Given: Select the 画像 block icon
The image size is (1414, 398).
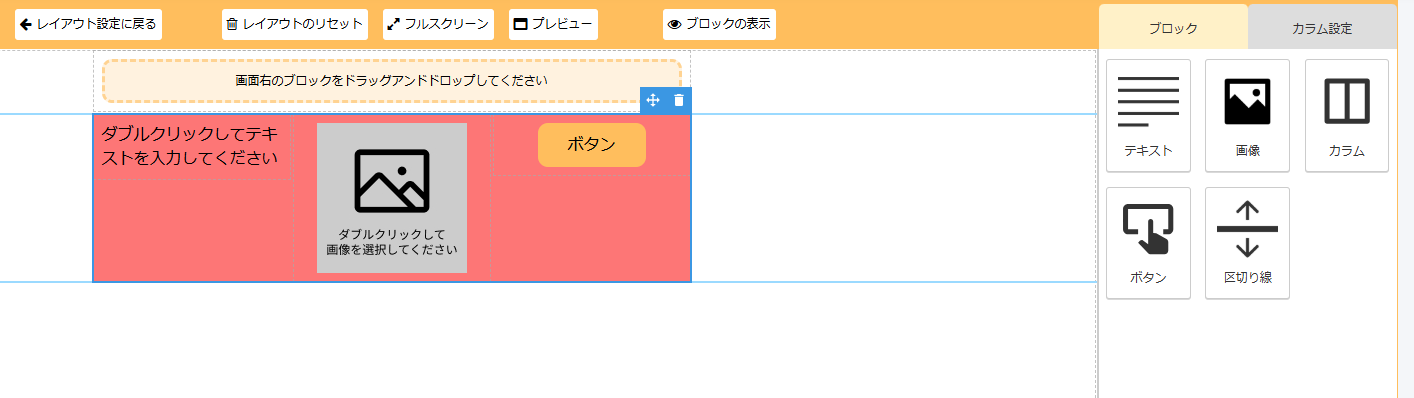Looking at the screenshot, I should click(1247, 115).
